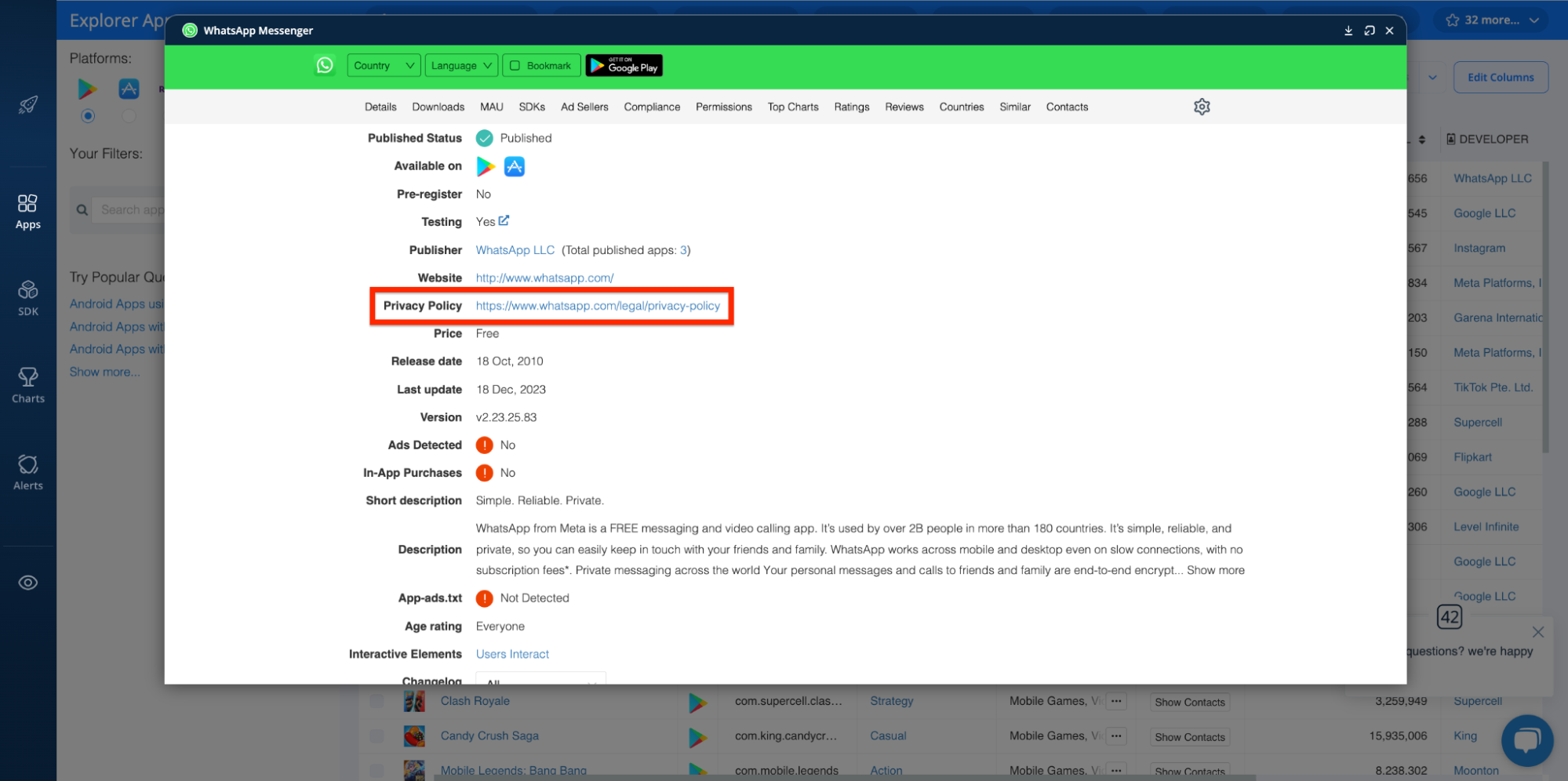This screenshot has width=1568, height=781.
Task: Click Show Contacts for Clash Royale
Action: coord(1189,703)
